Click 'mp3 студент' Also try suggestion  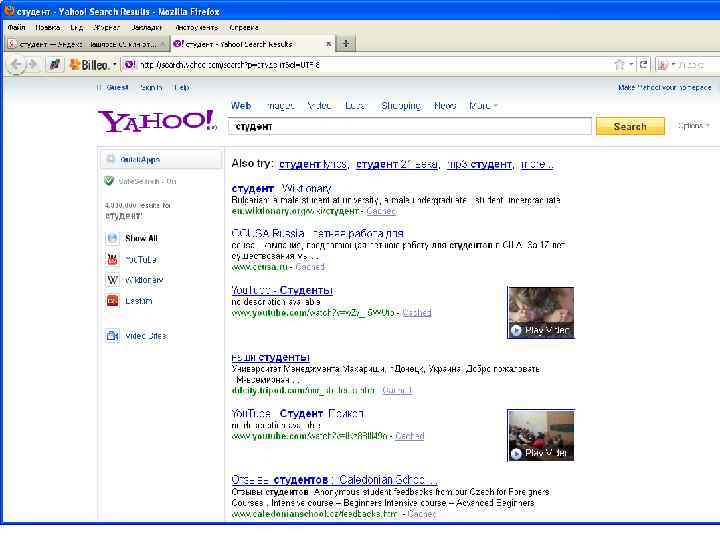pyautogui.click(x=479, y=164)
